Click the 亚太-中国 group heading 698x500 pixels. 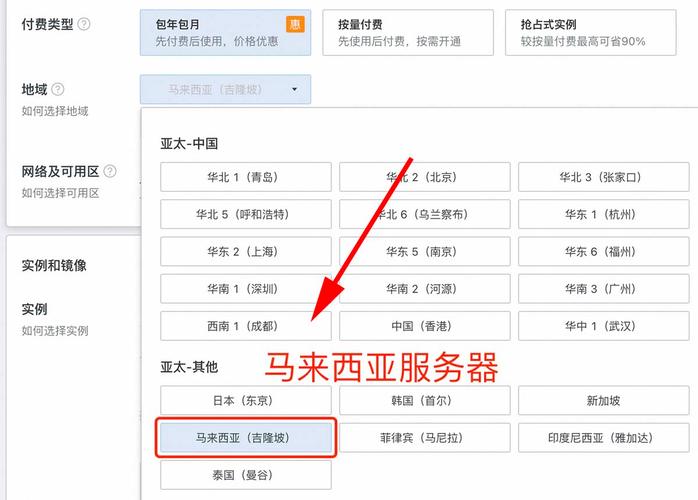189,143
